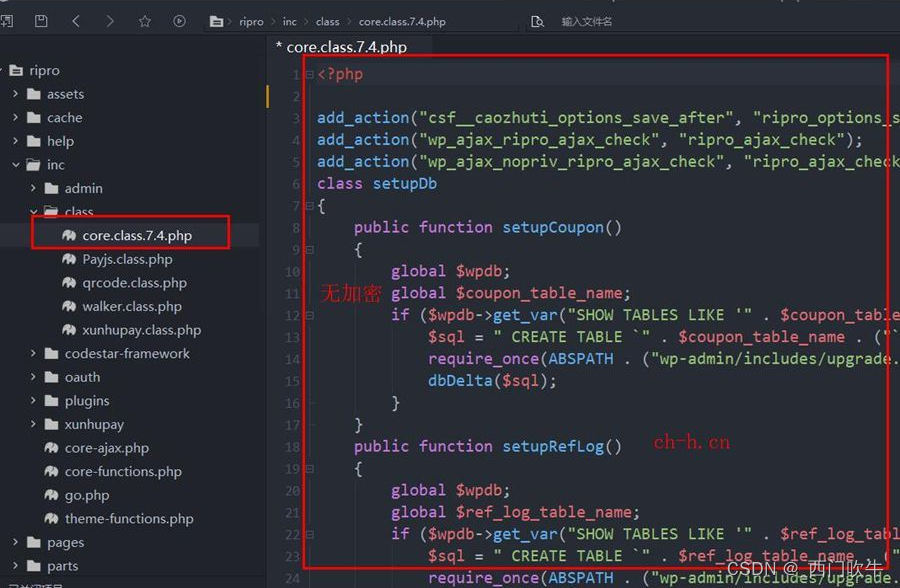Collapse the inc folder
Viewport: 900px width, 588px height.
click(x=15, y=165)
